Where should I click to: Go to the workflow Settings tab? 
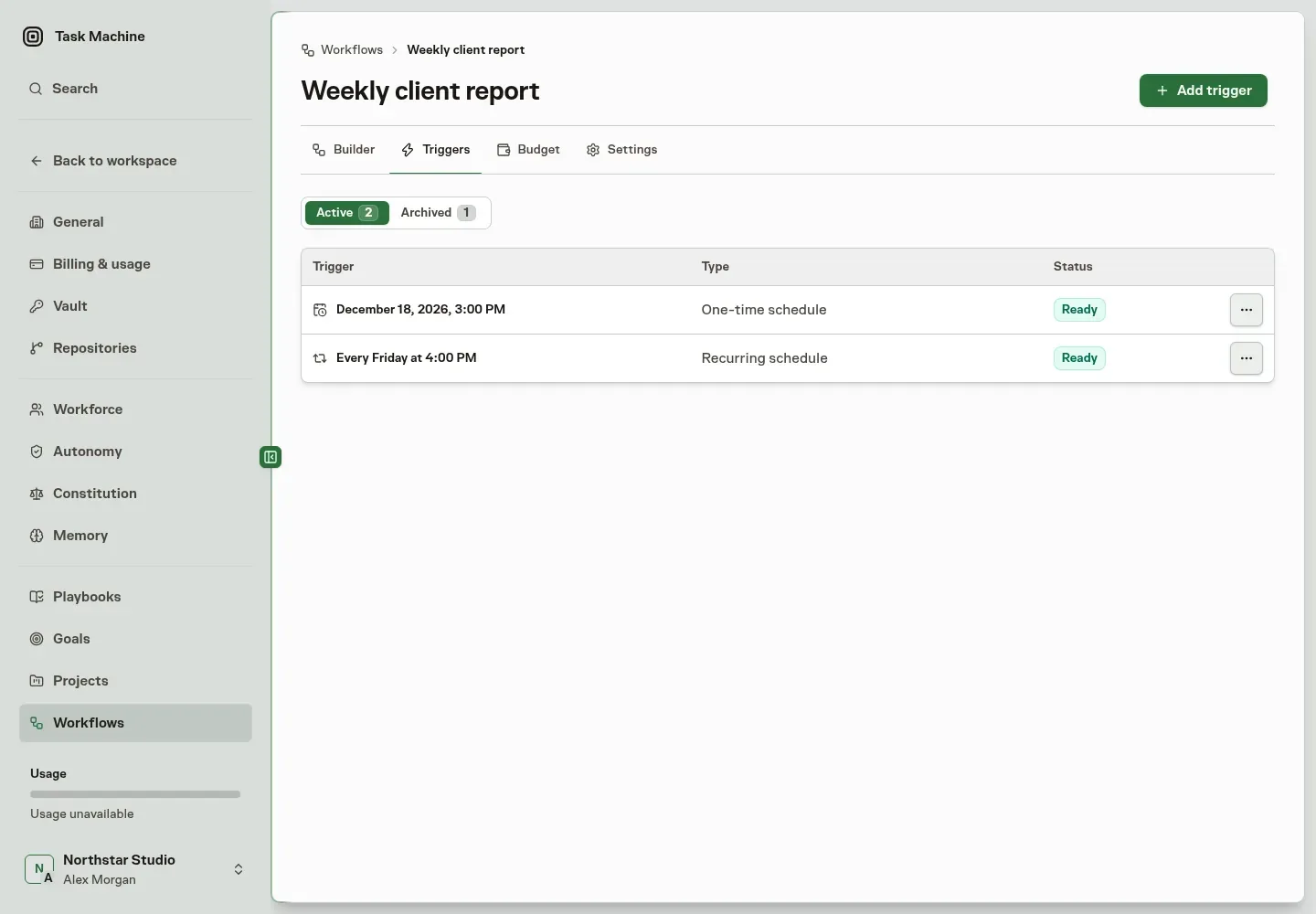[621, 150]
